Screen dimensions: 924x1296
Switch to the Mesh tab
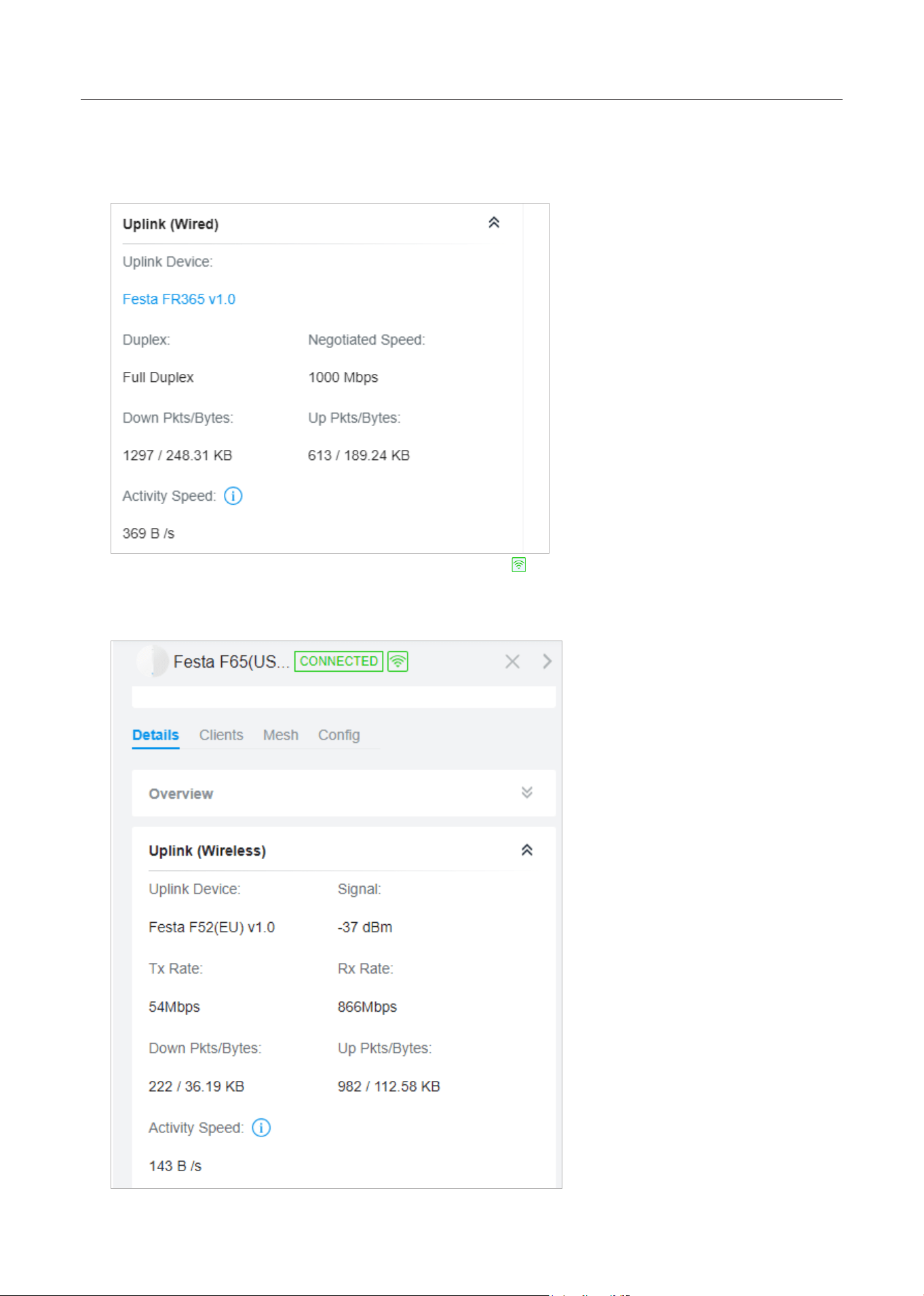pyautogui.click(x=281, y=736)
